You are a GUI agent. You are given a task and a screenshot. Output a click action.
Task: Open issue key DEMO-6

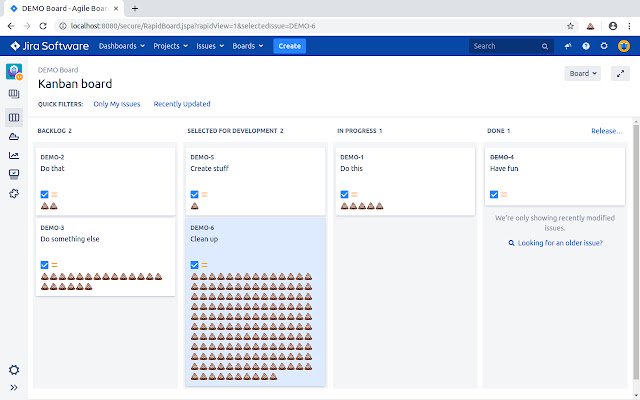point(202,228)
